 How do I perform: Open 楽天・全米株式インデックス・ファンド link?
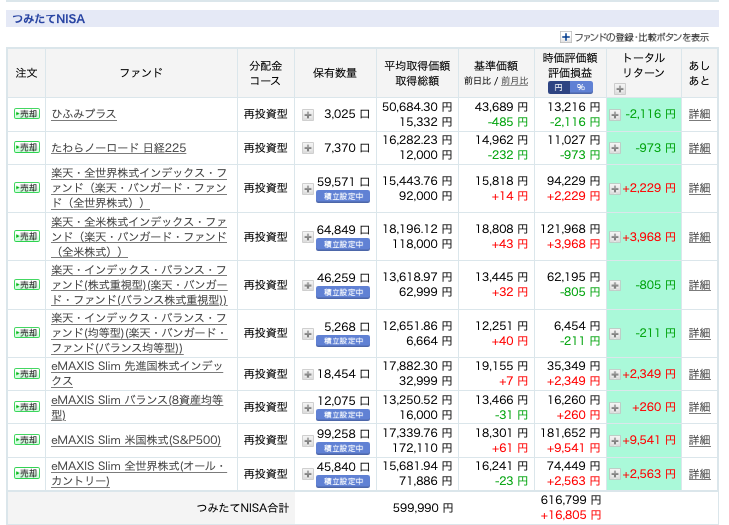tap(139, 237)
